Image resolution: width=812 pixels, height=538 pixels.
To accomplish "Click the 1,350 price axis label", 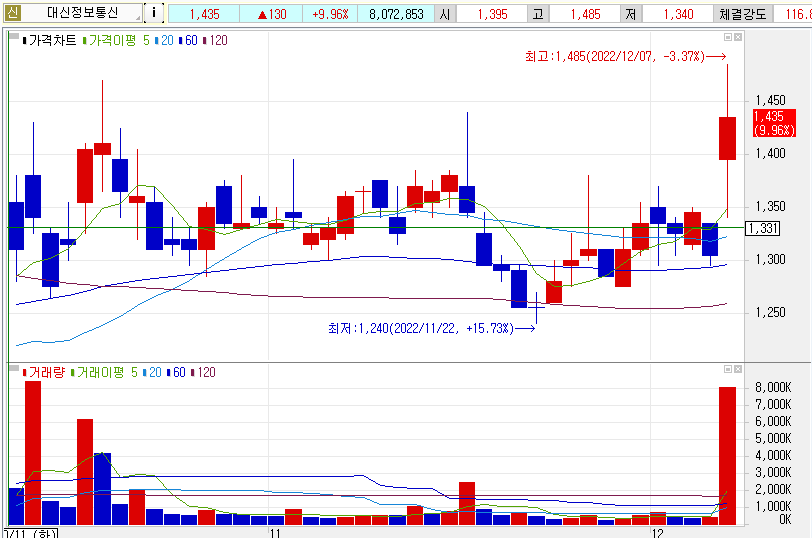I will (x=771, y=207).
